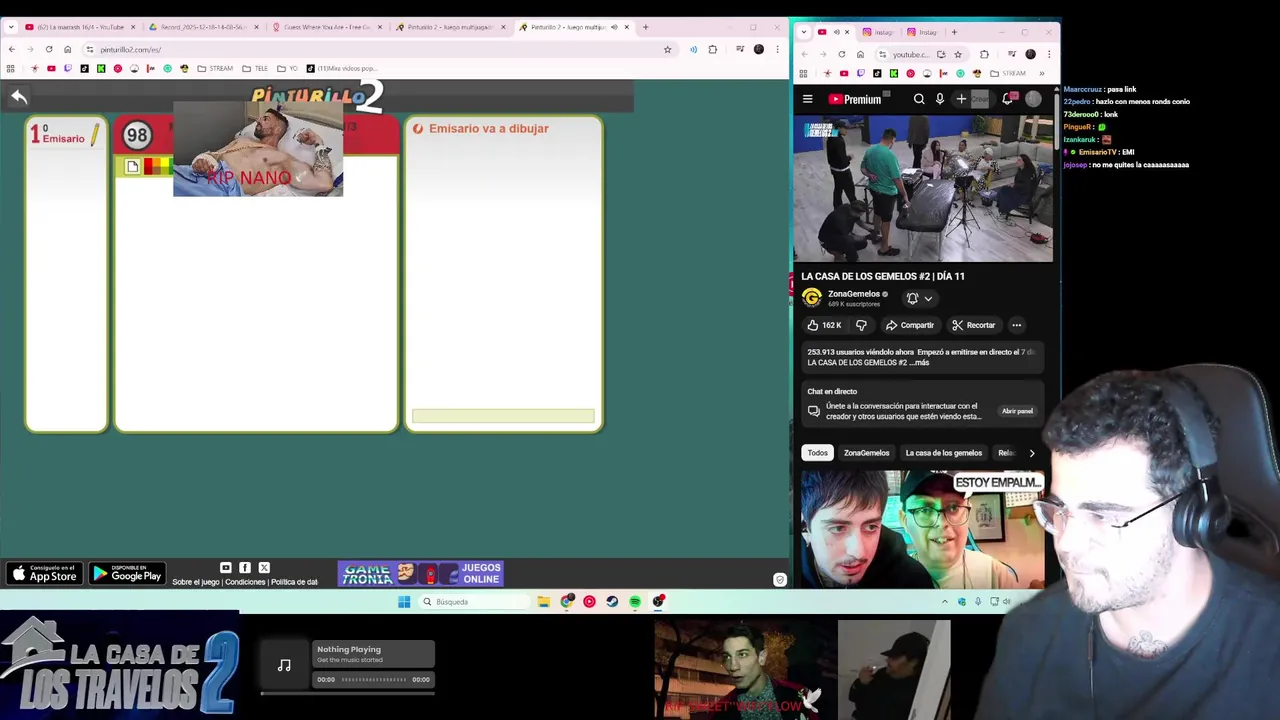
Task: Bookmark the Pinturillo page with star
Action: pyautogui.click(x=667, y=49)
